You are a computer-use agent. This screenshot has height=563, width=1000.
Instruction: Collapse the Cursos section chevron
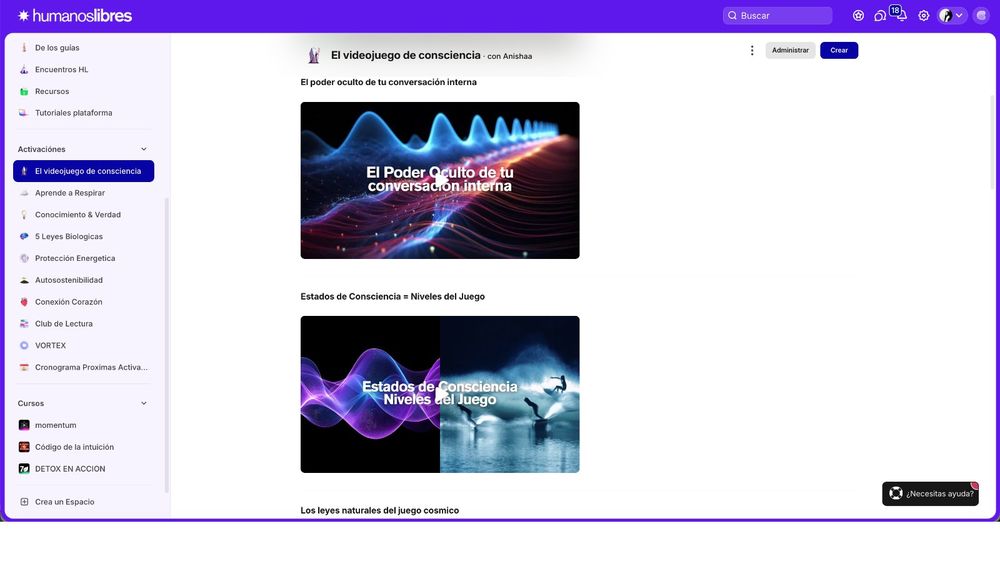click(143, 404)
